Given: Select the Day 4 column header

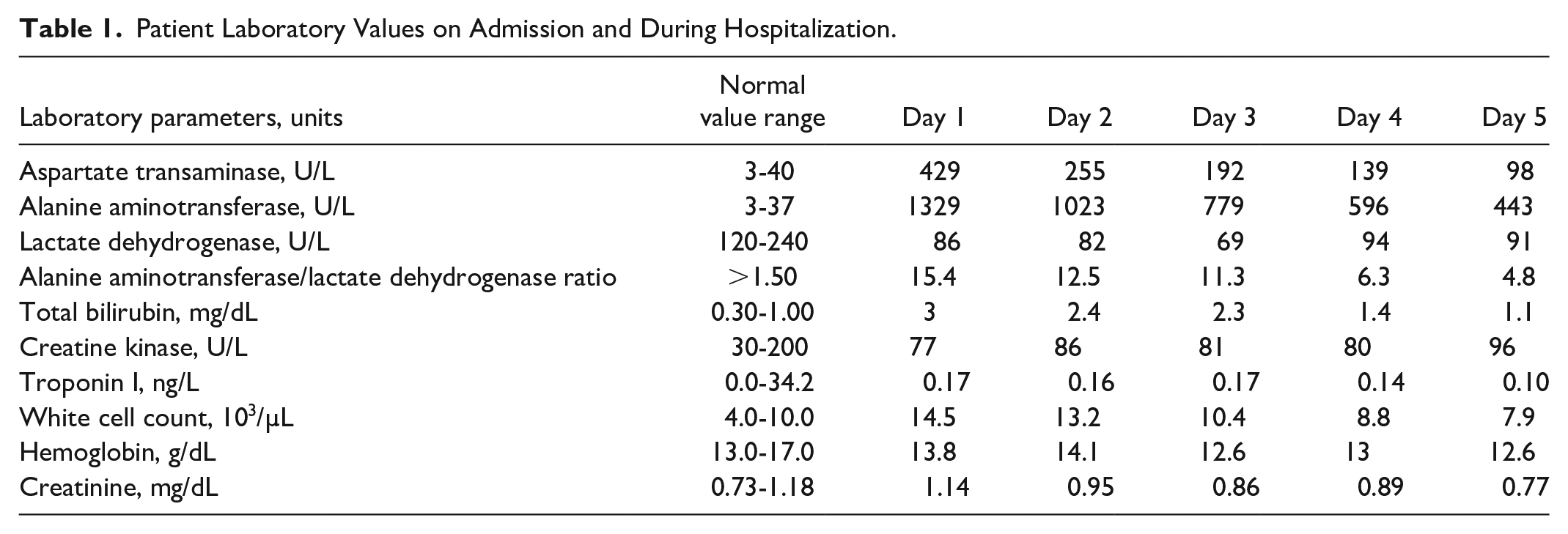Looking at the screenshot, I should coord(1369,117).
